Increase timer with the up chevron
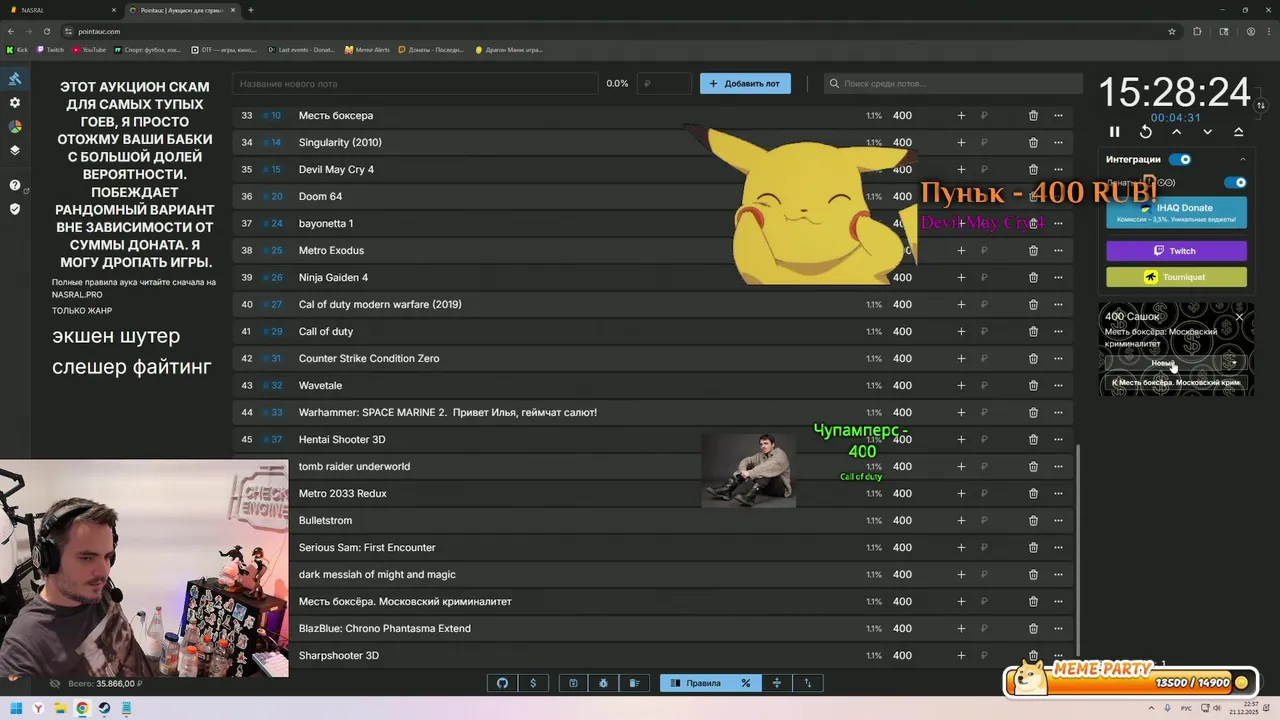Screen dimensions: 1280x720 (1177, 132)
